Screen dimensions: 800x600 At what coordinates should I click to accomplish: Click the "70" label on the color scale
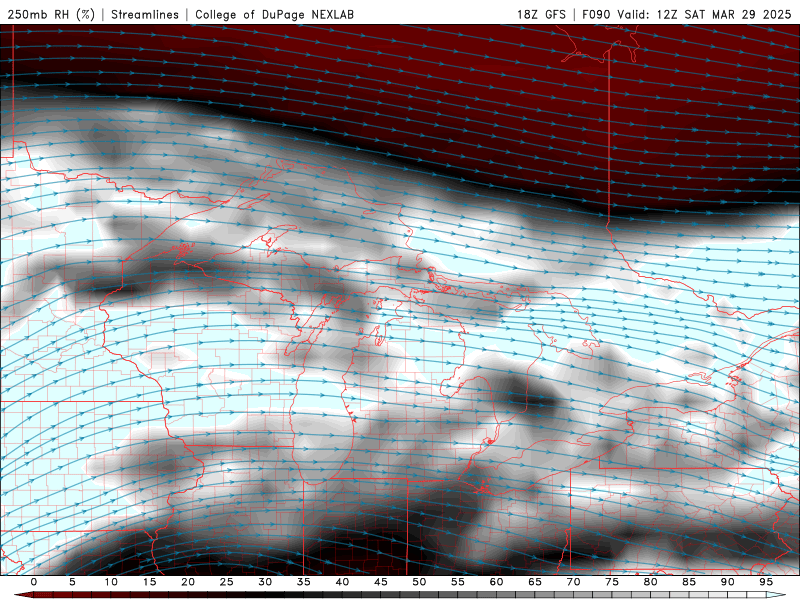click(573, 582)
